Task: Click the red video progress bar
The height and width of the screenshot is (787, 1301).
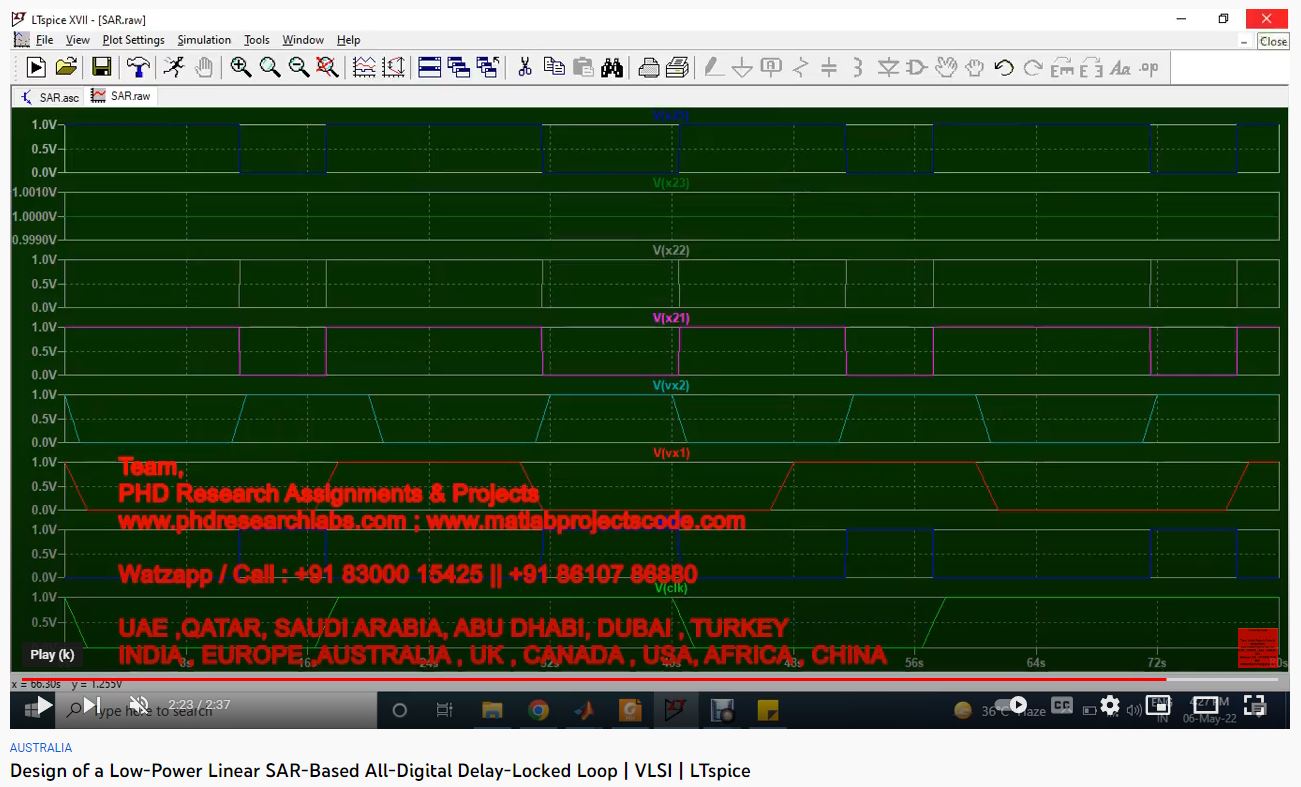Action: (x=600, y=679)
